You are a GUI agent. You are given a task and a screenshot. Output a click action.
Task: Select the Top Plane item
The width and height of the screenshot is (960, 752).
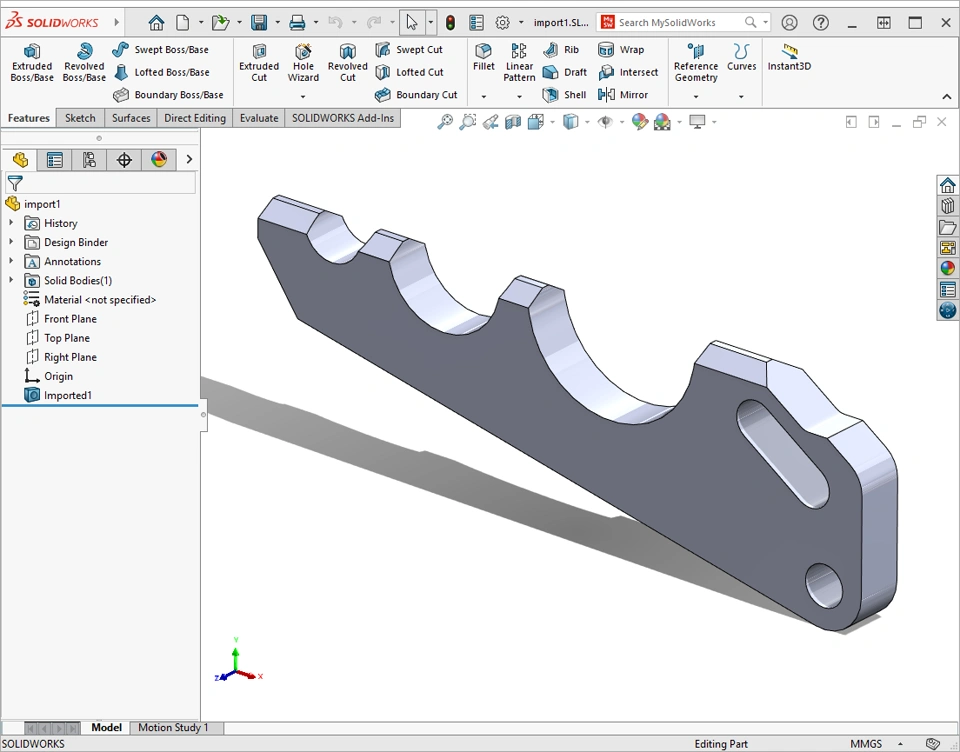pos(58,338)
